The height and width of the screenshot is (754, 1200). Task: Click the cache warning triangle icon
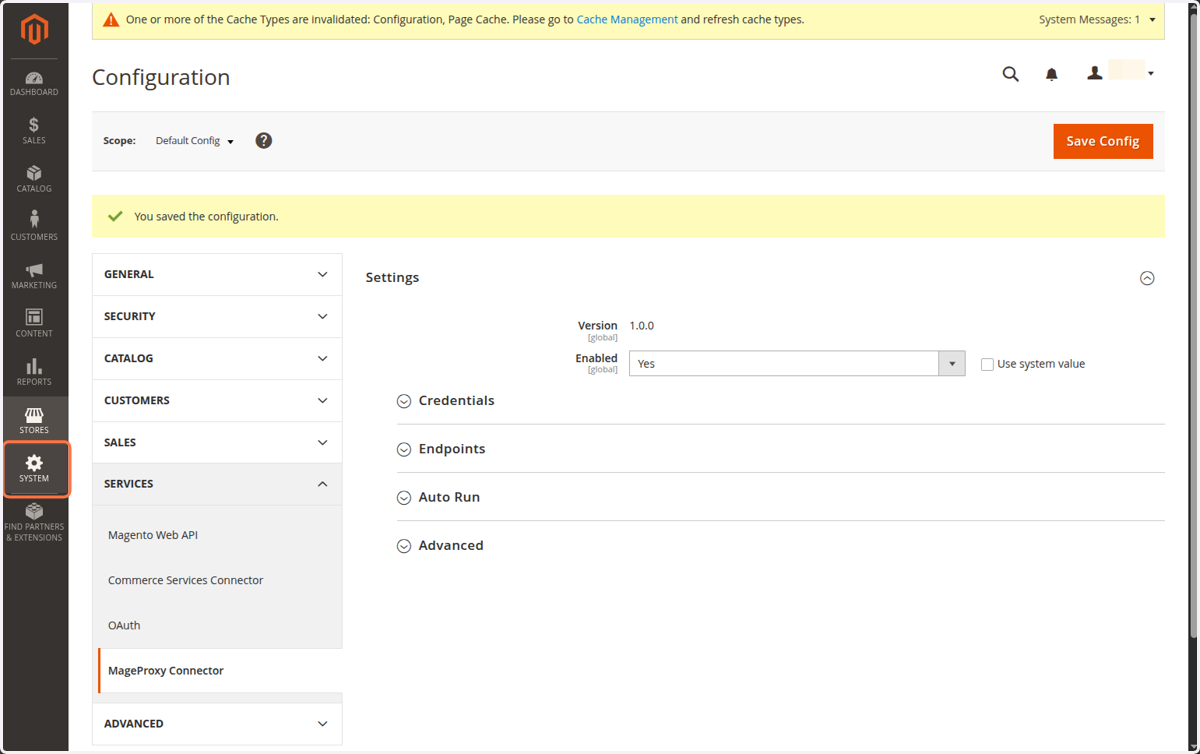pyautogui.click(x=111, y=19)
